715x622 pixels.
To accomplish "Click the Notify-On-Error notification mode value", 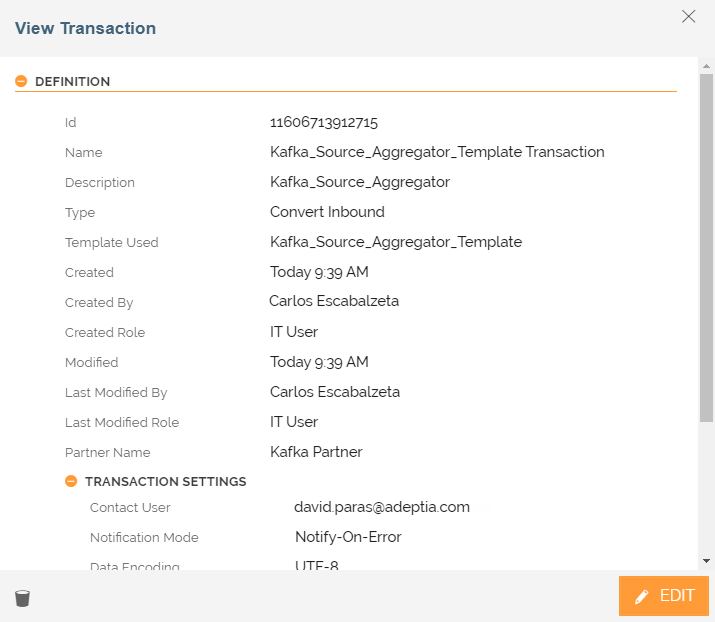I will click(348, 537).
